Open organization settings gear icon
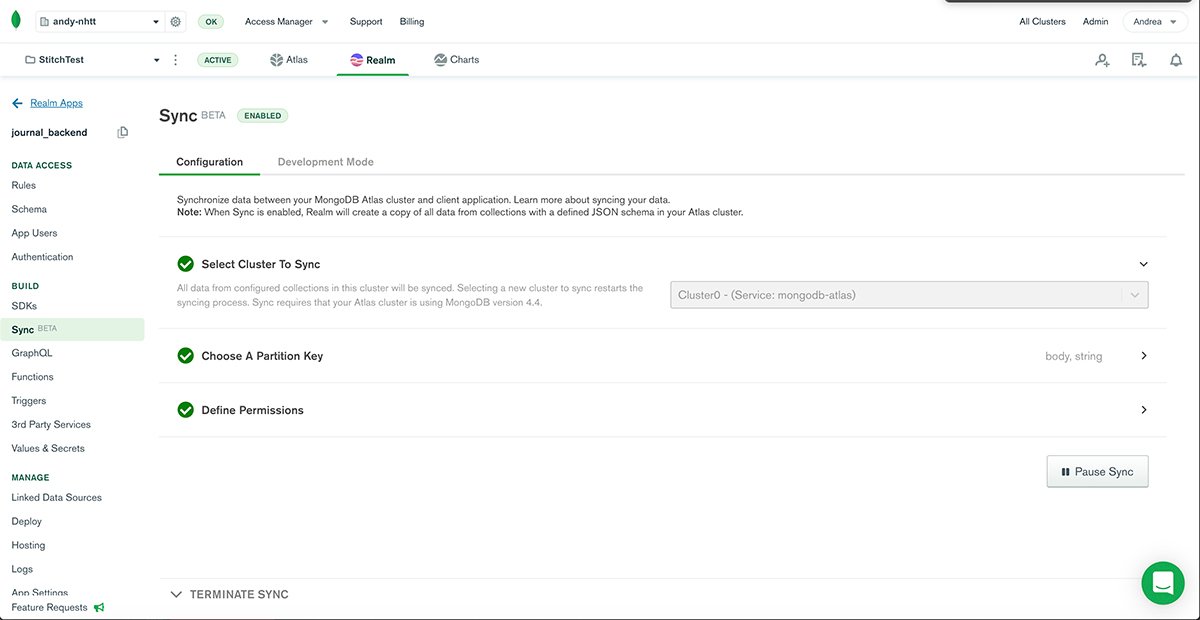 176,22
